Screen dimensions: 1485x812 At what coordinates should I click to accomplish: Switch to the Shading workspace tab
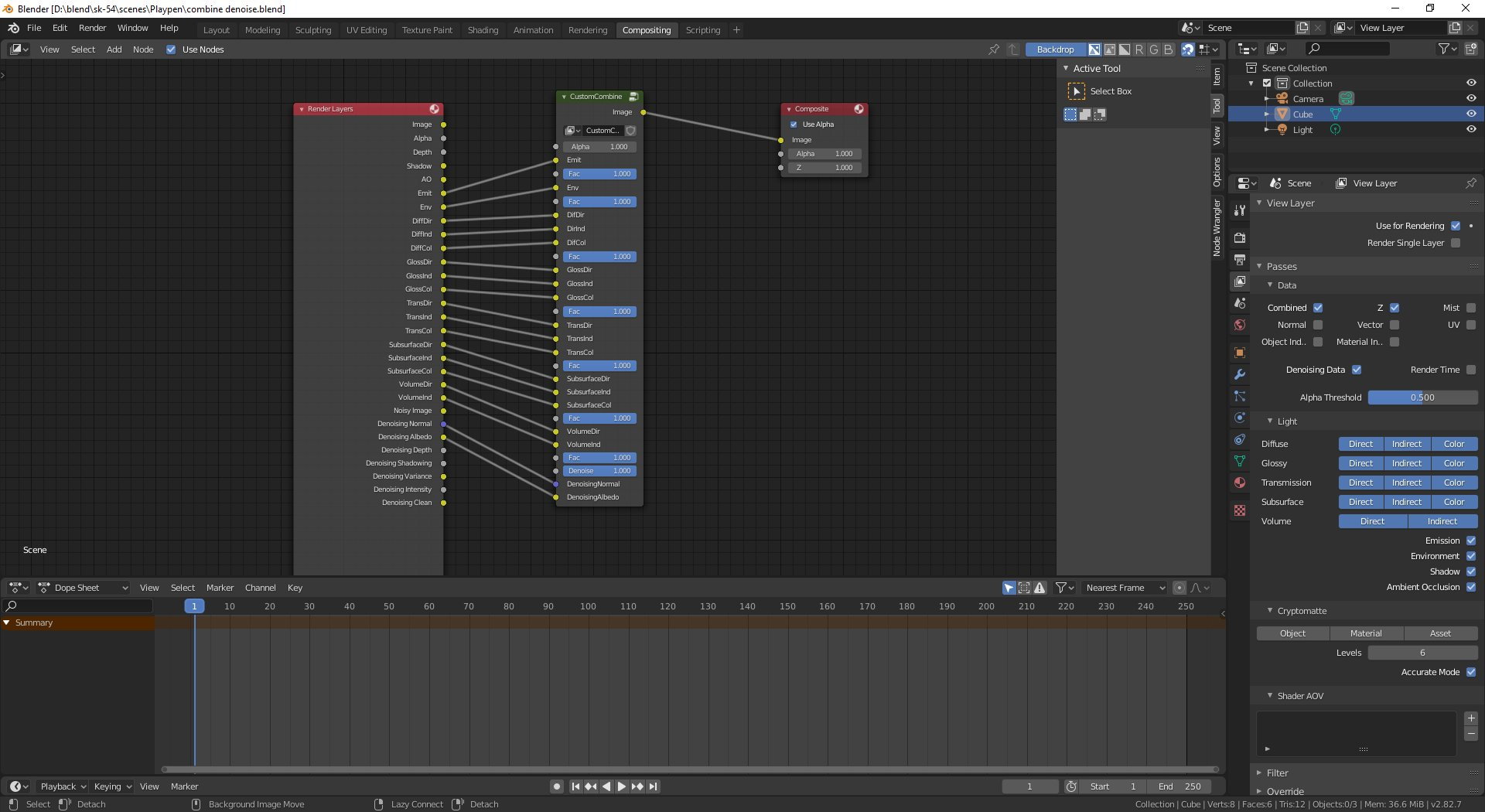(x=483, y=30)
